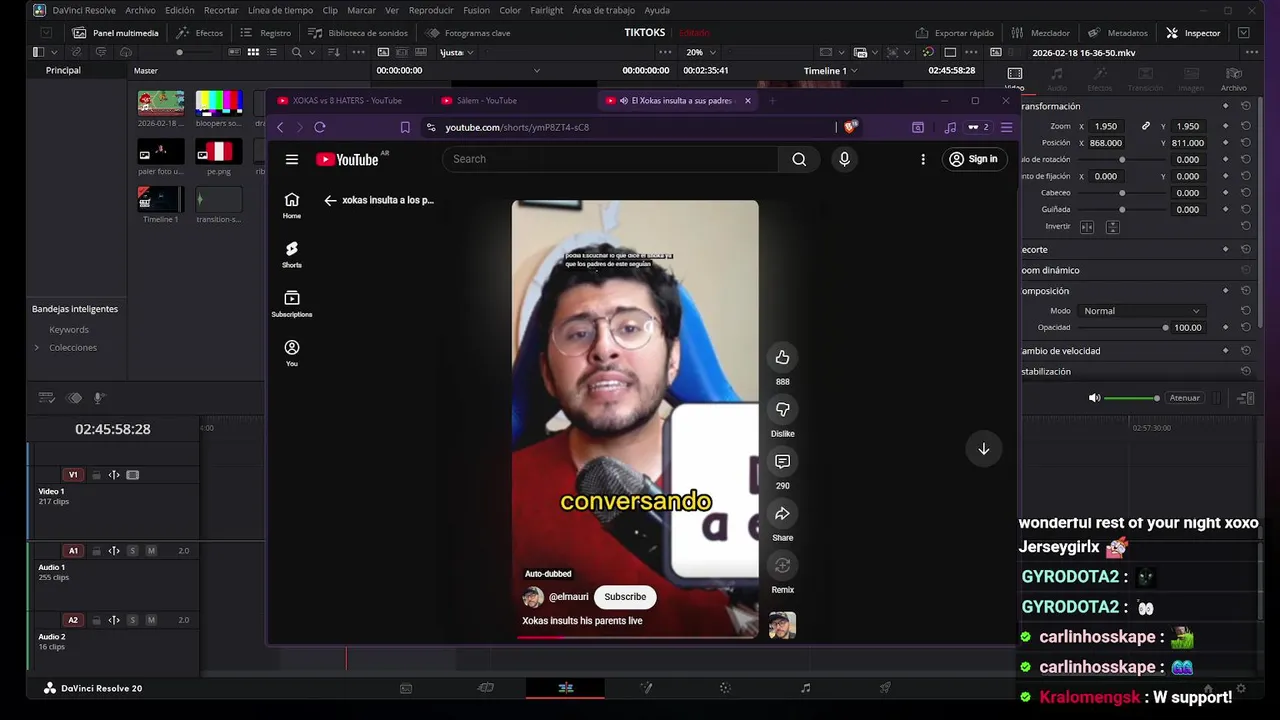Viewport: 1280px width, 720px height.
Task: Click YouTube Sign in button
Action: click(x=973, y=159)
